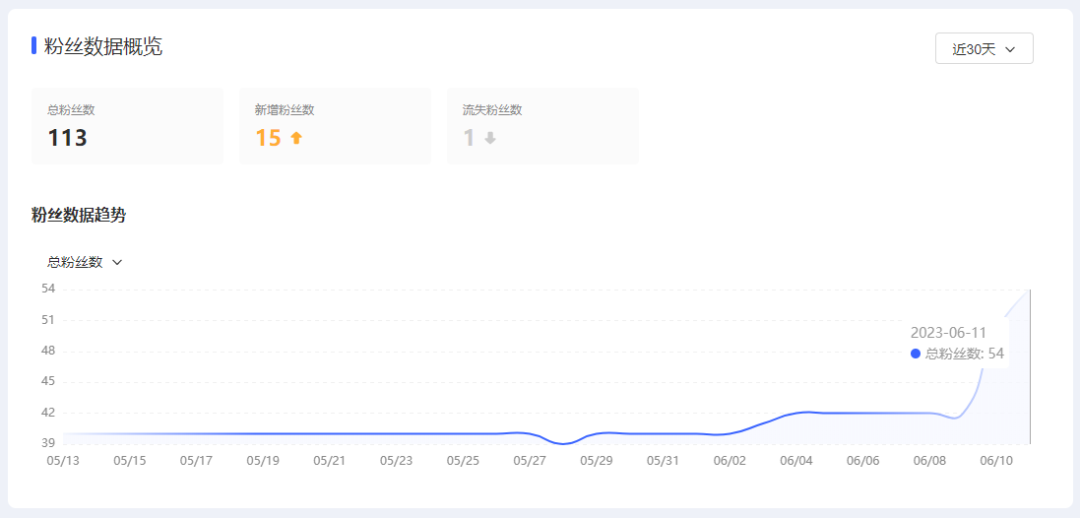
Task: Click the blue dot in chart tooltip
Action: pos(915,354)
